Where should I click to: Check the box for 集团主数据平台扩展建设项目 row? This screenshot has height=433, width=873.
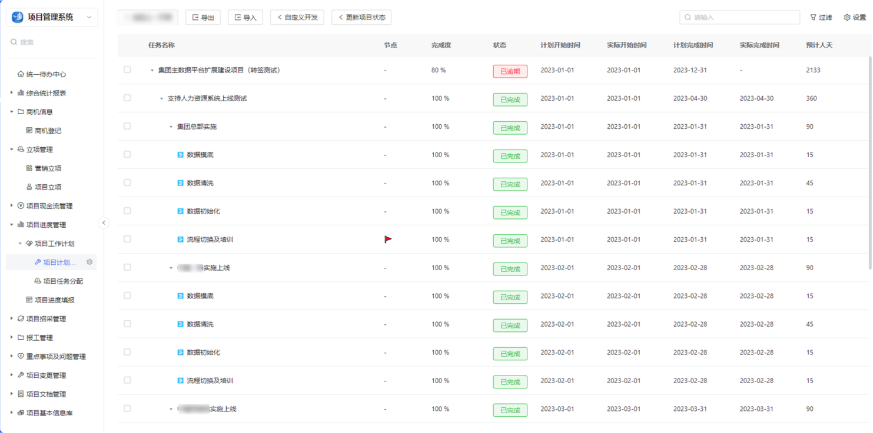[x=127, y=71]
